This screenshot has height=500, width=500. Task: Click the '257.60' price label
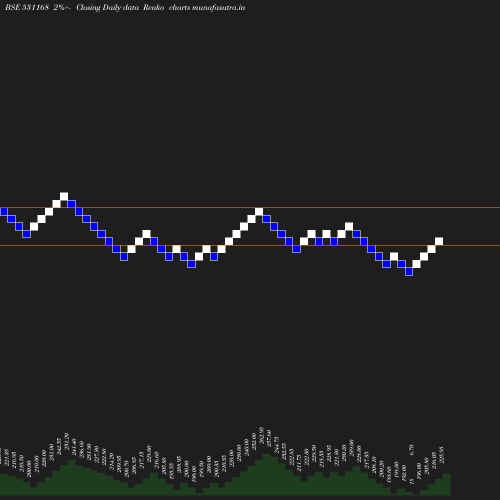pyautogui.click(x=269, y=438)
